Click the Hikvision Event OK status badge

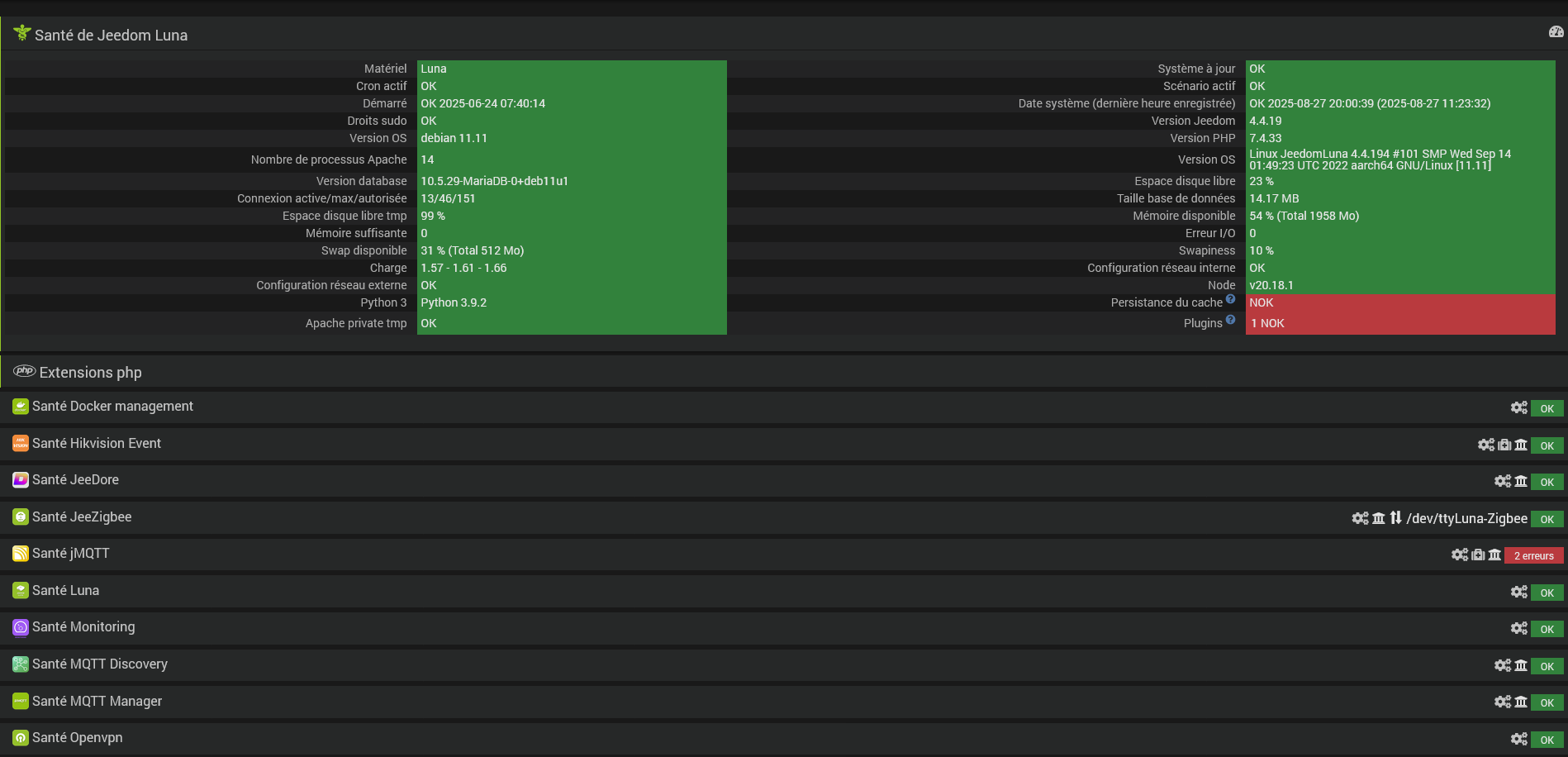[x=1547, y=445]
